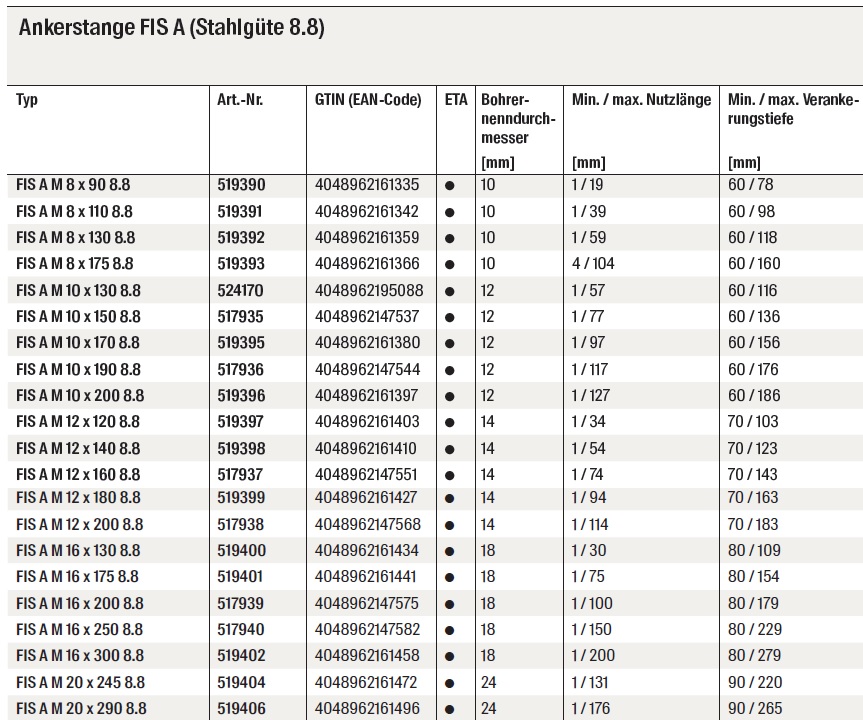The image size is (863, 720).
Task: Click article number 519397
Action: coord(241,422)
